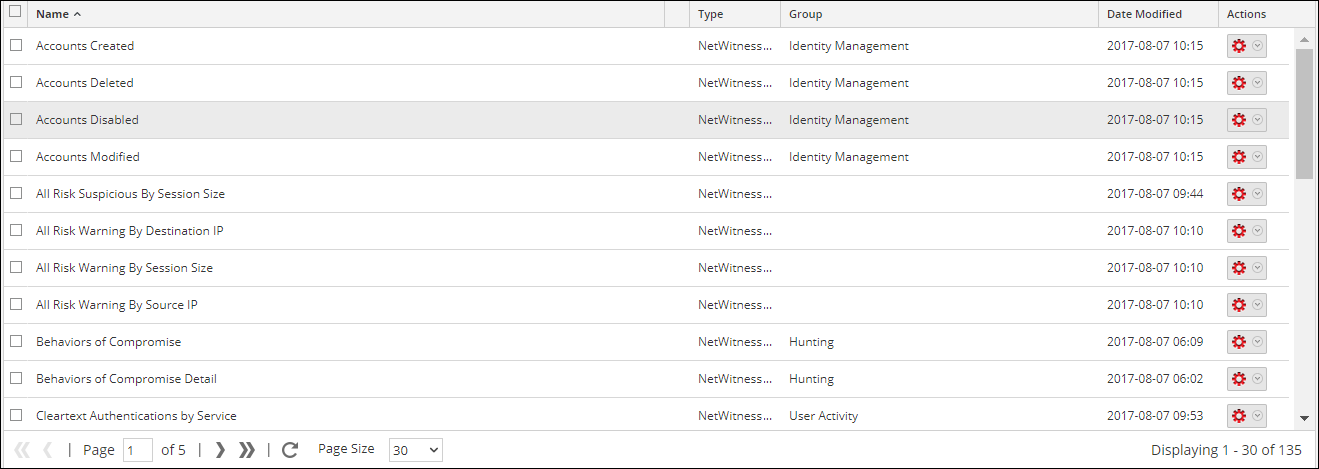Click the gear icon for Accounts Created
The width and height of the screenshot is (1319, 469).
(1238, 46)
